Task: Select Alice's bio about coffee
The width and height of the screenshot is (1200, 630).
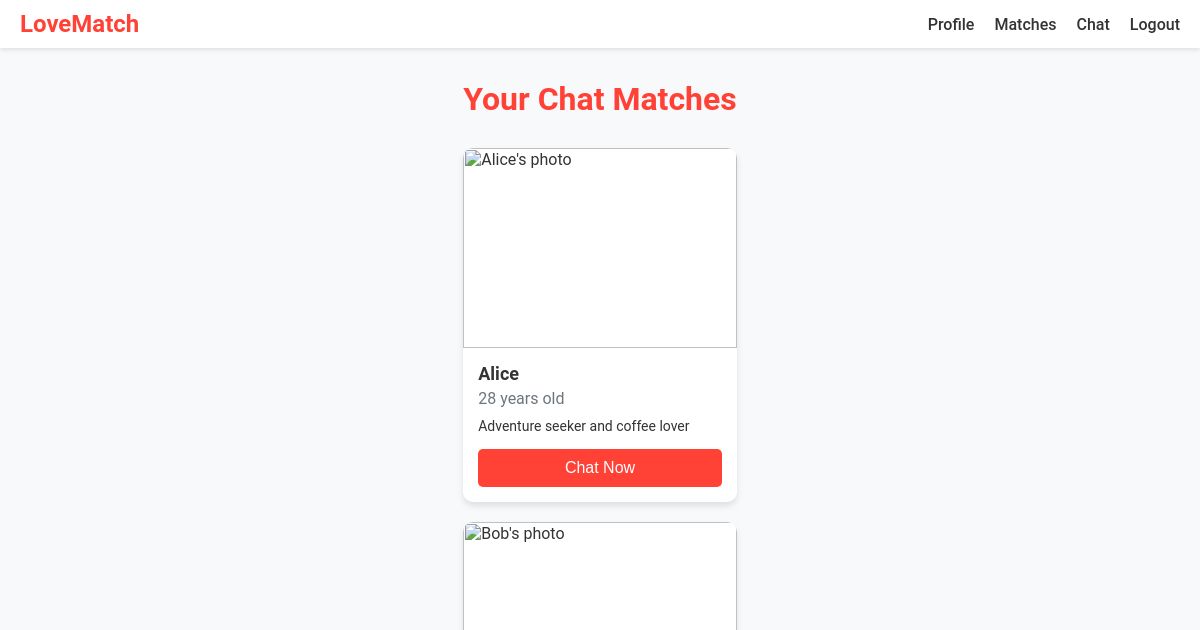Action: point(584,426)
